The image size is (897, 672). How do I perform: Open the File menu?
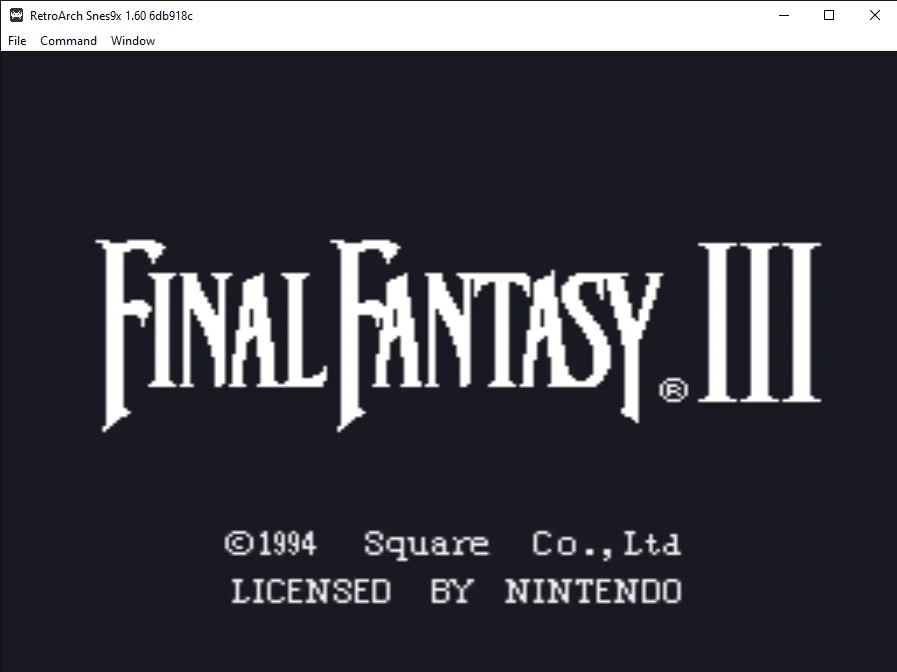coord(17,41)
